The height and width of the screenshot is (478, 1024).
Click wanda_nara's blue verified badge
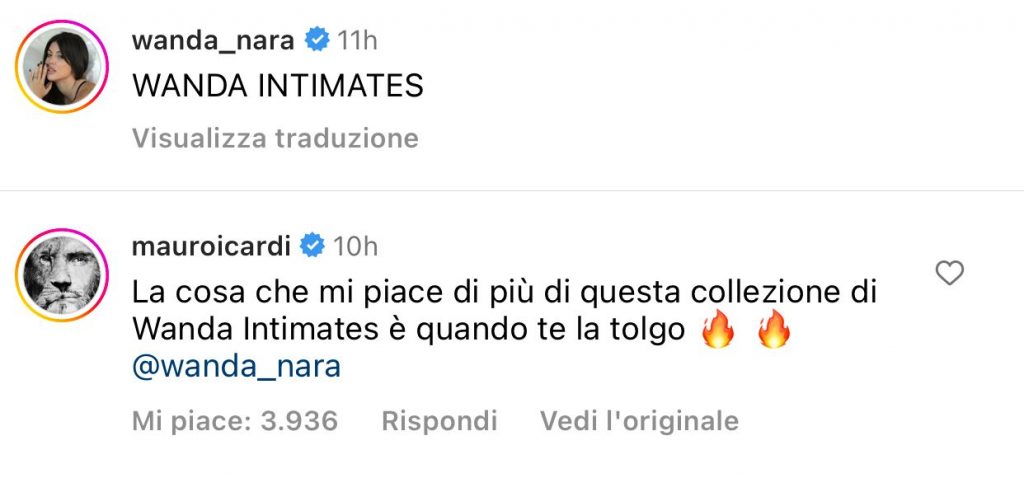point(318,40)
